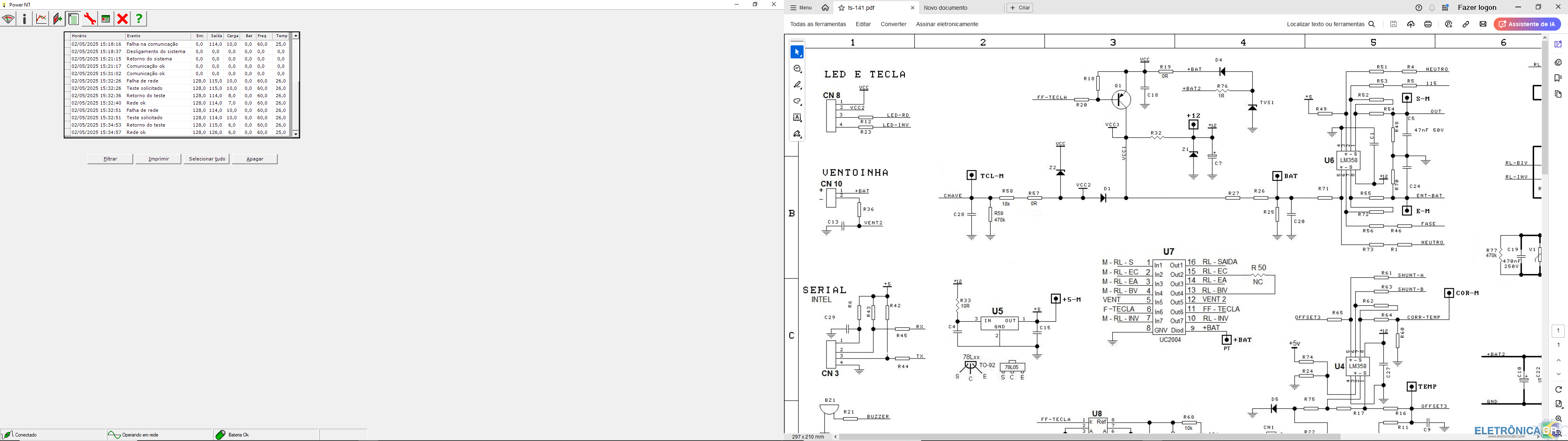The height and width of the screenshot is (441, 1568).
Task: Star the ts-141.pdf tab
Action: [842, 8]
